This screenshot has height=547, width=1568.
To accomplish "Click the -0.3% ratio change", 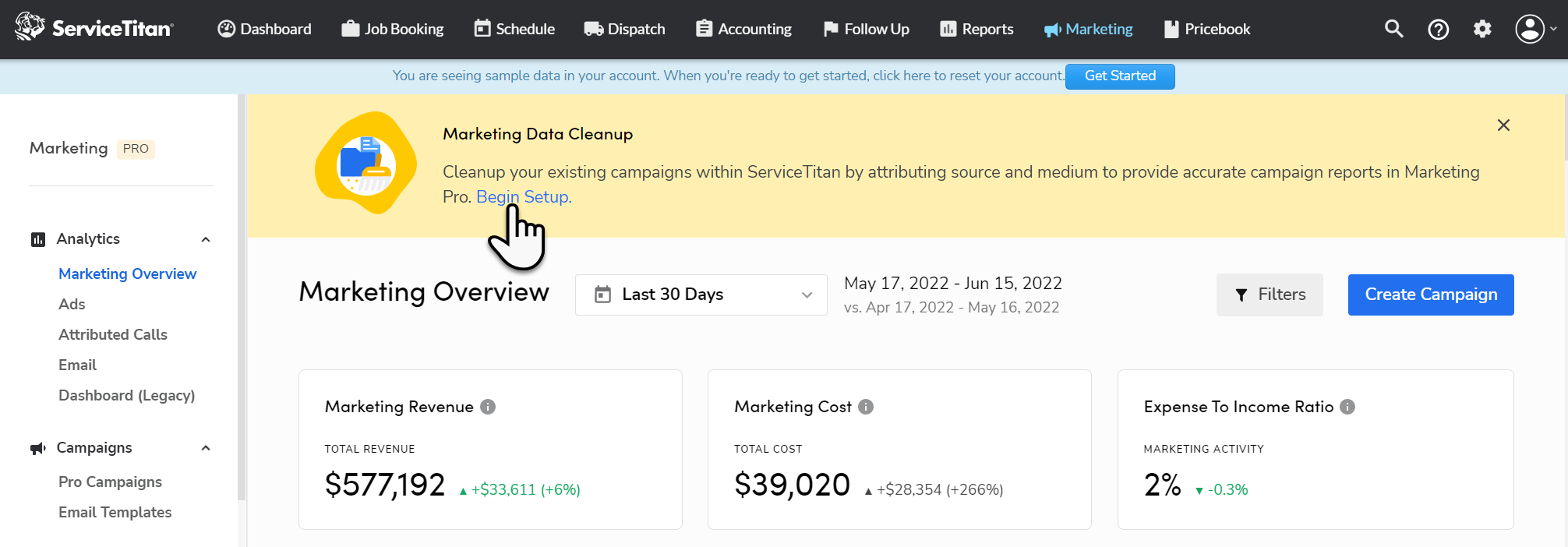I will point(1221,489).
